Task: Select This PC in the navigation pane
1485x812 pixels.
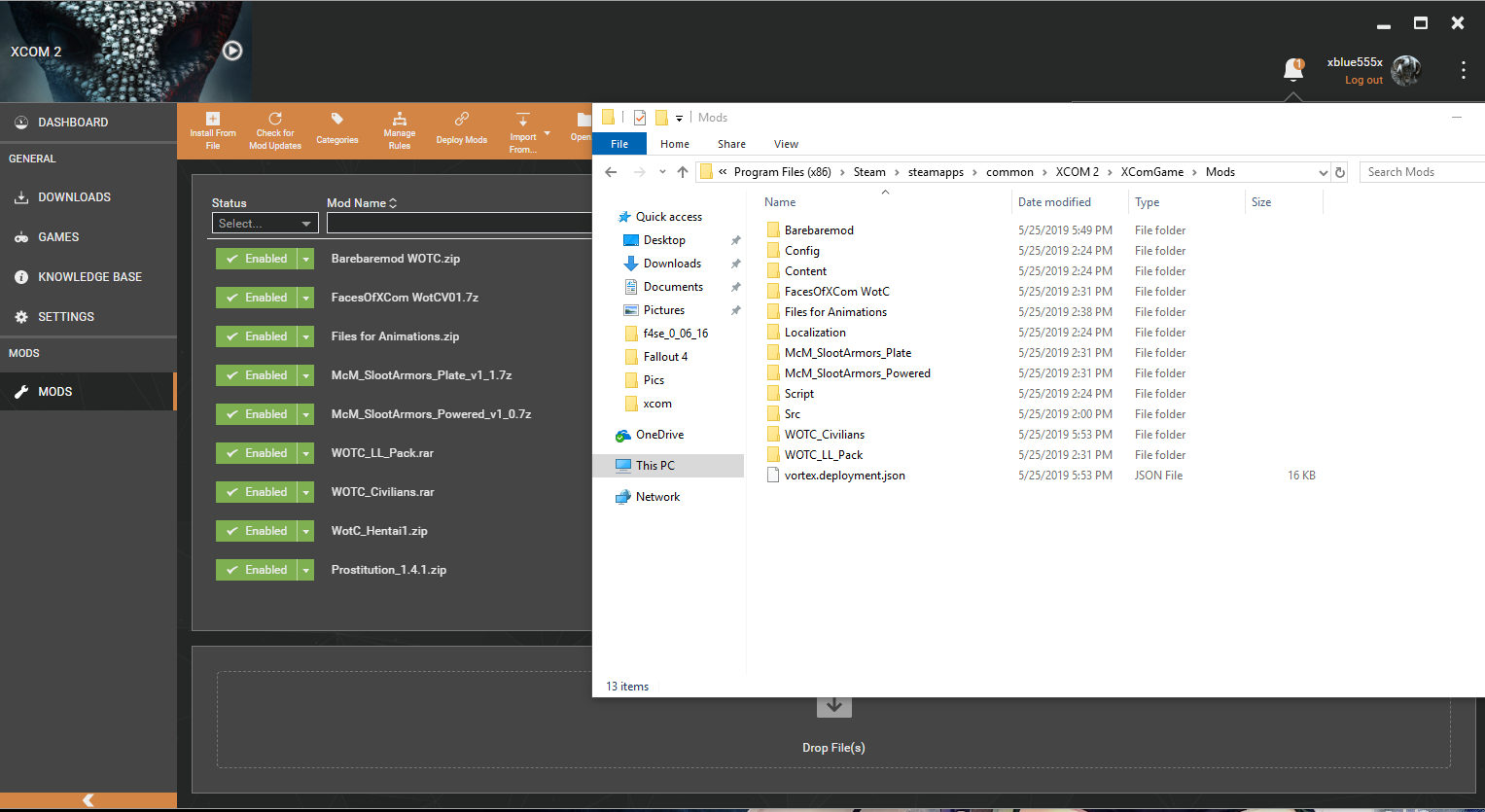Action: [x=655, y=466]
